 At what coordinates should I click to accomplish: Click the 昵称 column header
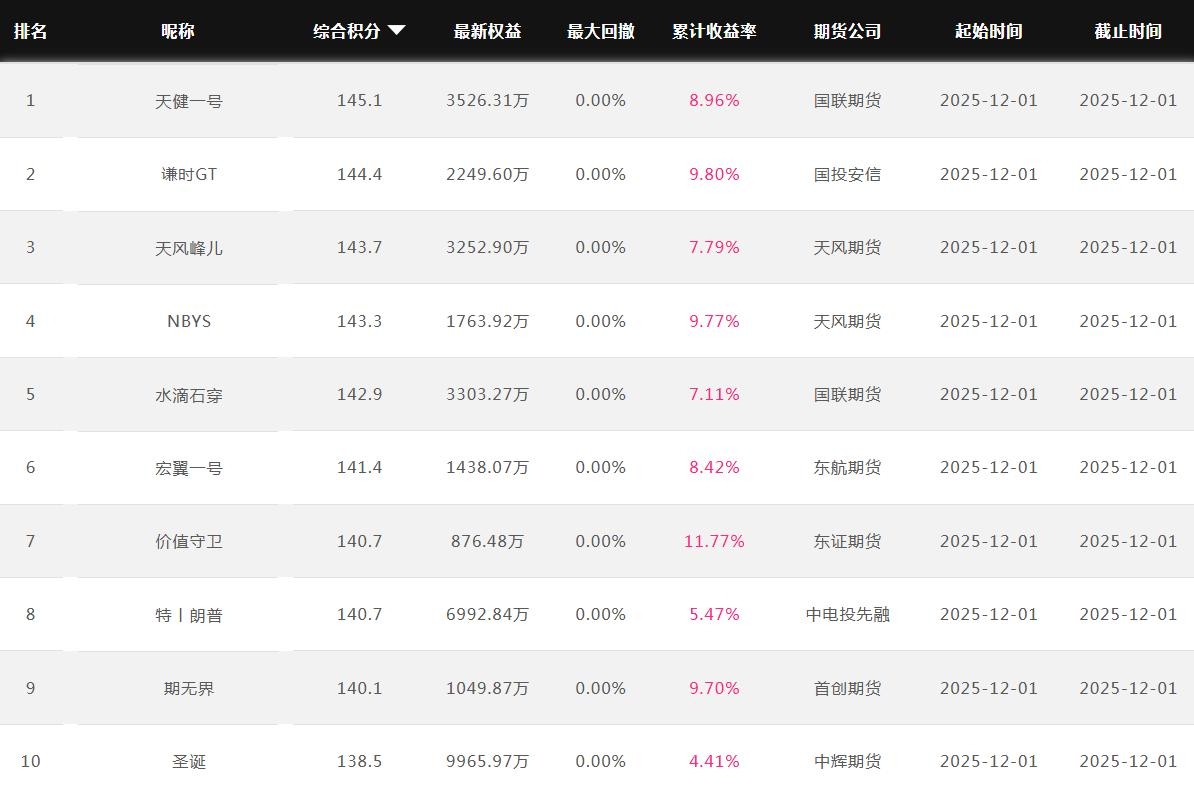pyautogui.click(x=178, y=31)
